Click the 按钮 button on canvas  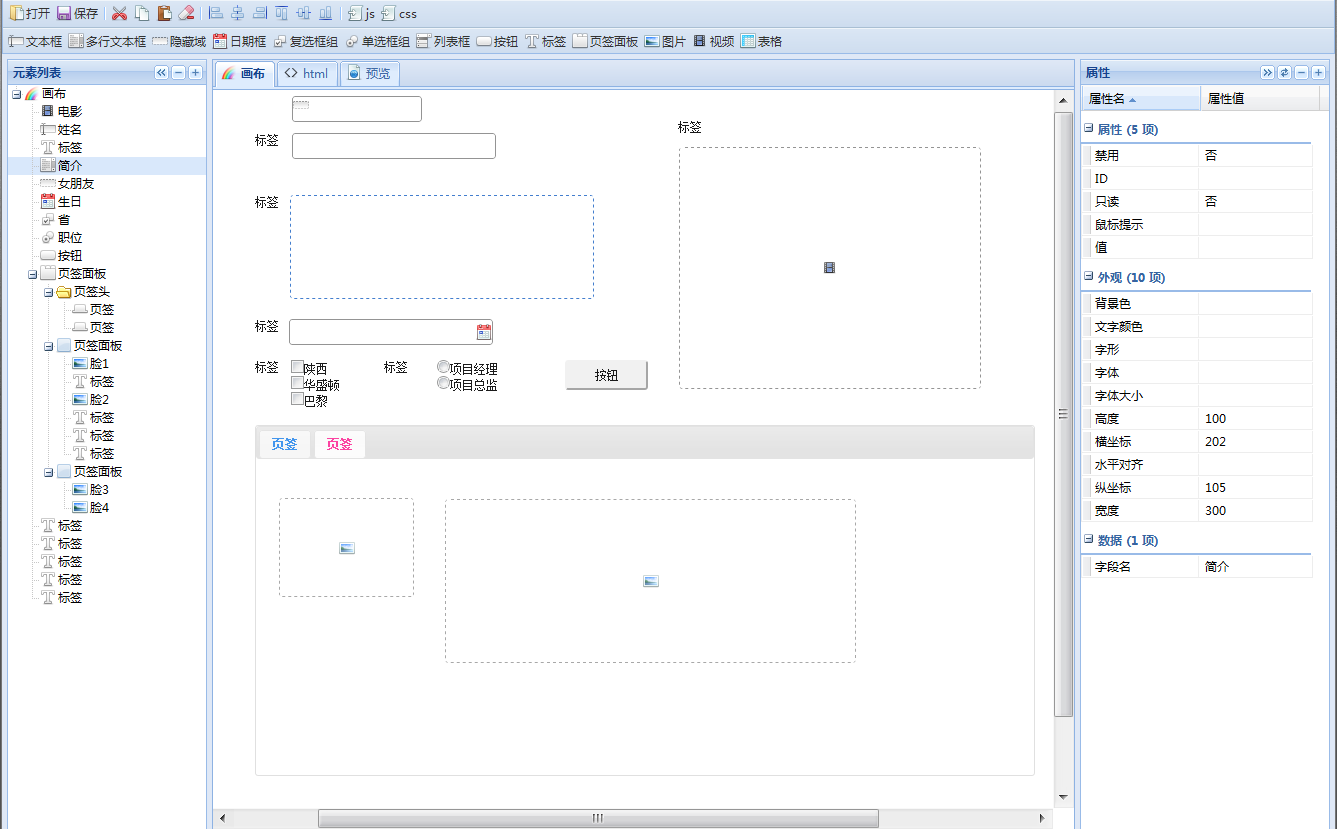pyautogui.click(x=606, y=375)
